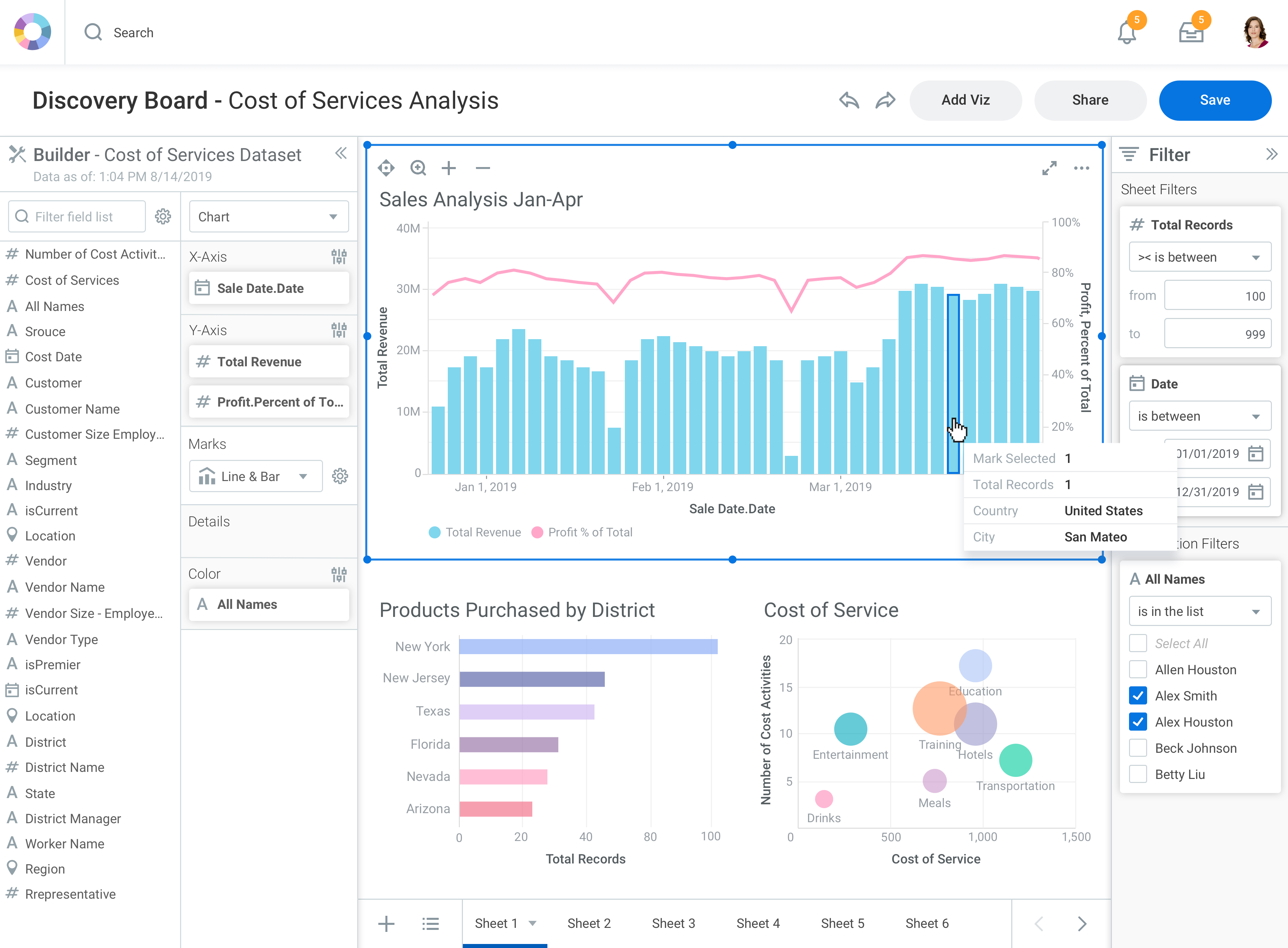Expand chart to fullscreen arrows icon
This screenshot has width=1288, height=948.
coord(1049,168)
